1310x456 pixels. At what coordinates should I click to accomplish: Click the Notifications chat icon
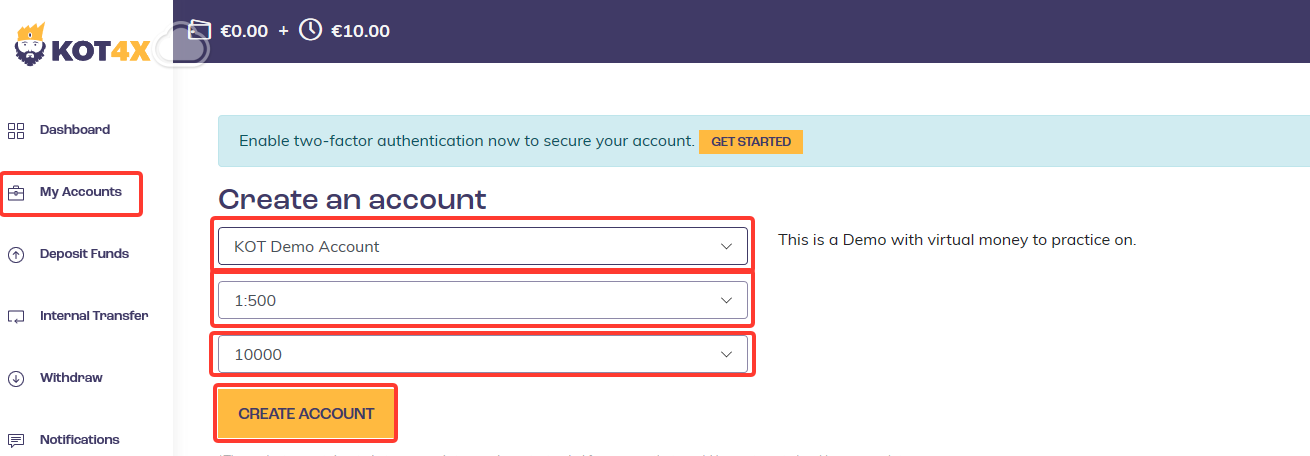tap(16, 440)
